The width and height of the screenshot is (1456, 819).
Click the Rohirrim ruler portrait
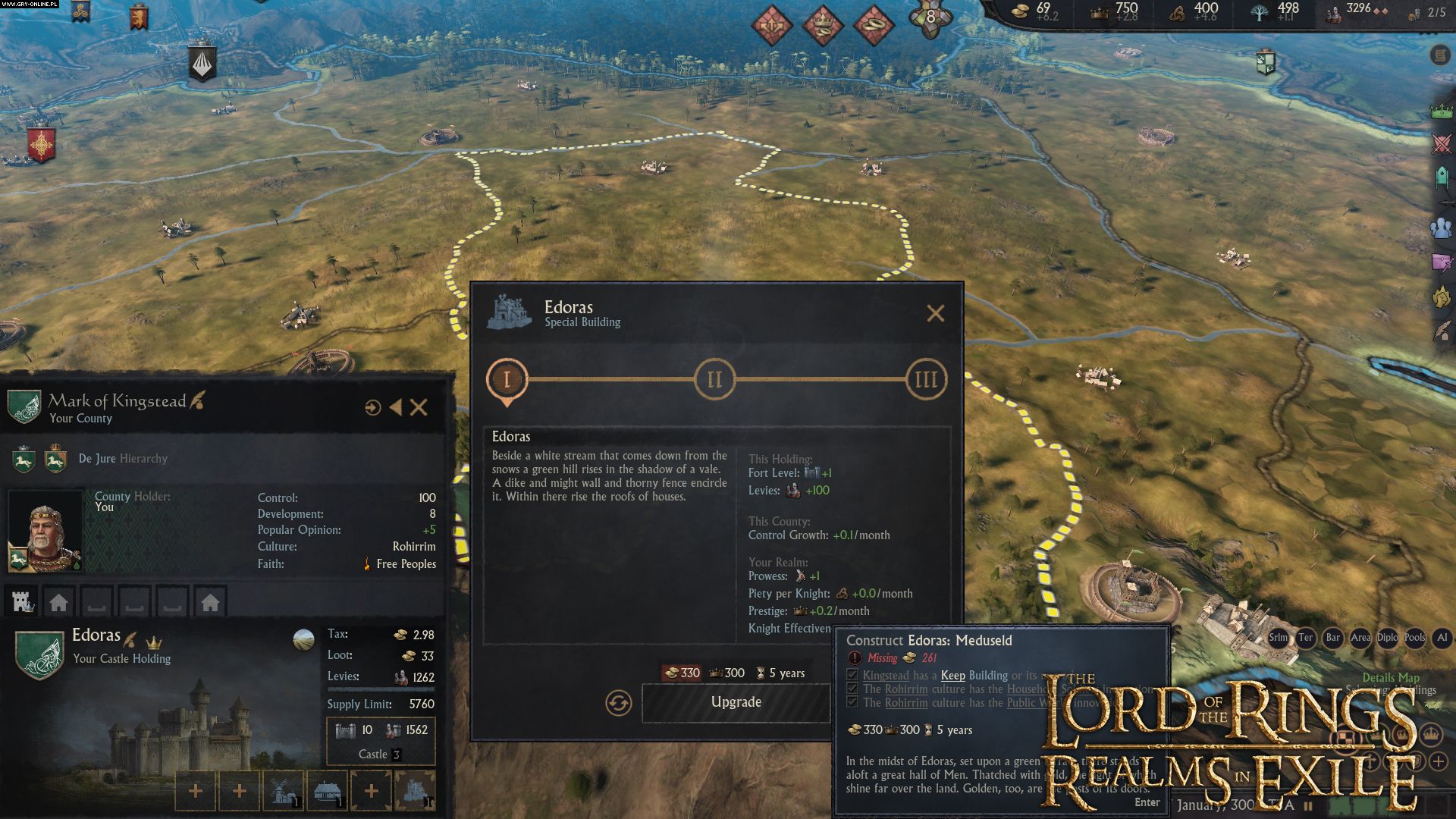point(45,531)
